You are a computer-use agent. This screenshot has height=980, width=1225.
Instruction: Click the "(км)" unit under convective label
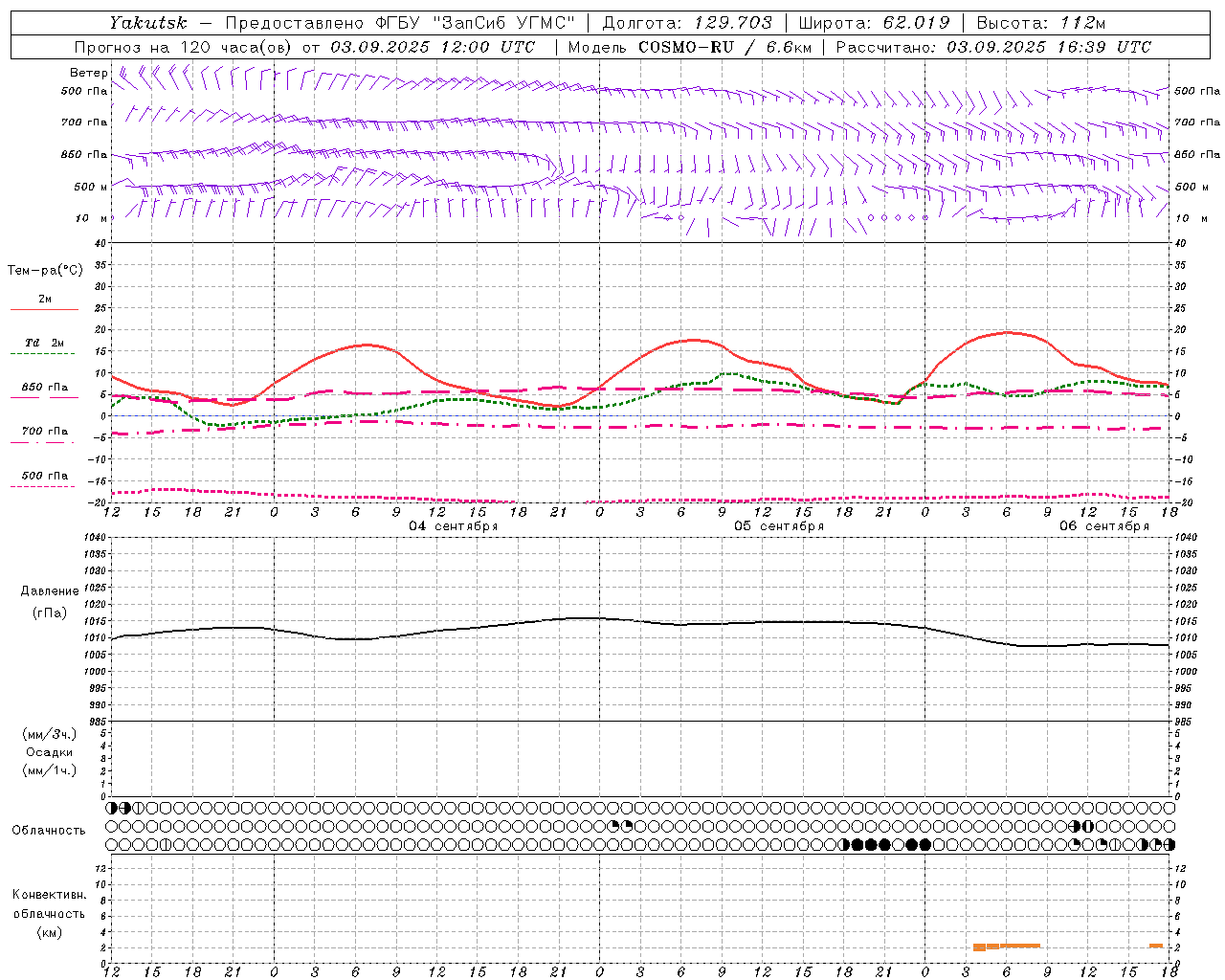pyautogui.click(x=49, y=932)
